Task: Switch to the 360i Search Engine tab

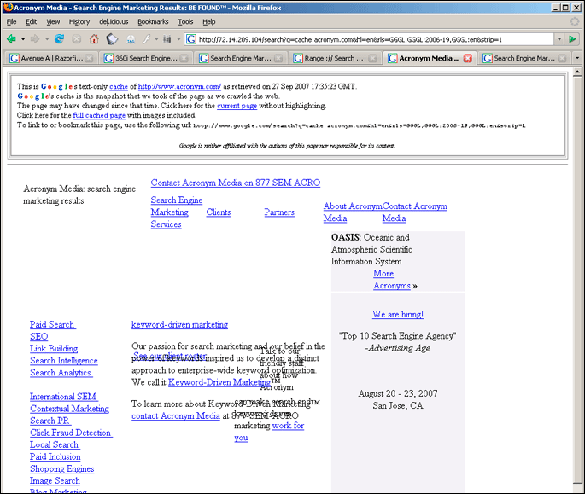Action: click(146, 58)
